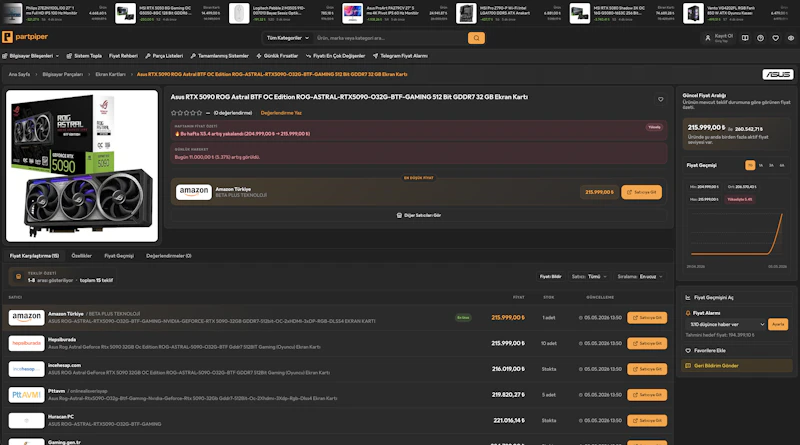Image resolution: width=800 pixels, height=445 pixels.
Task: Click the star rating row
Action: pyautogui.click(x=187, y=113)
